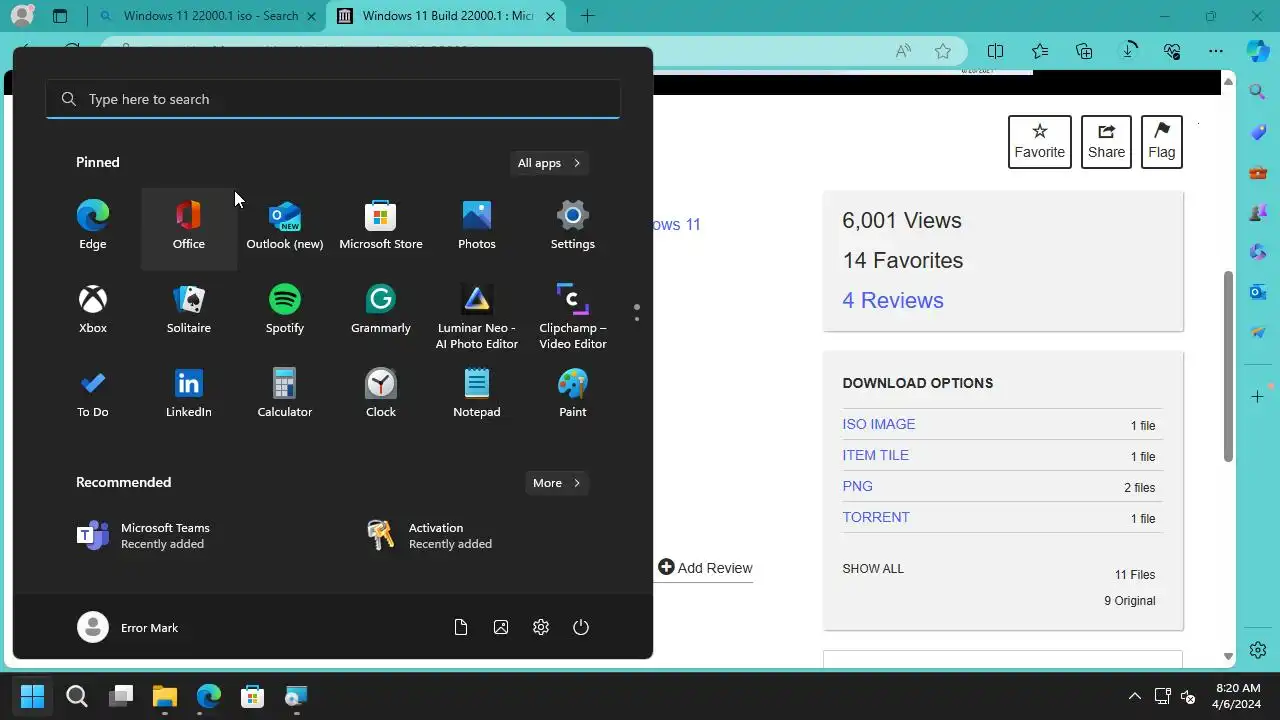Click the Share button on page
The image size is (1280, 720).
(x=1106, y=142)
